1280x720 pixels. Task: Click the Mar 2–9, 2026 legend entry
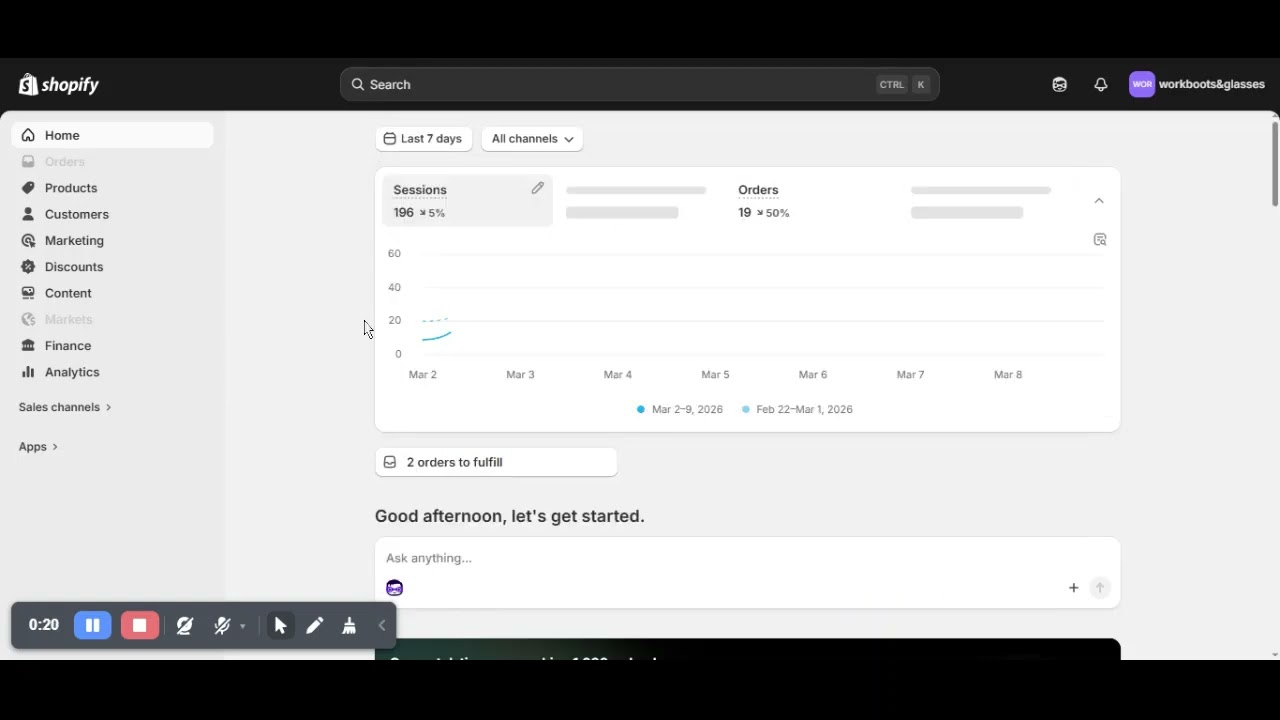pyautogui.click(x=680, y=409)
